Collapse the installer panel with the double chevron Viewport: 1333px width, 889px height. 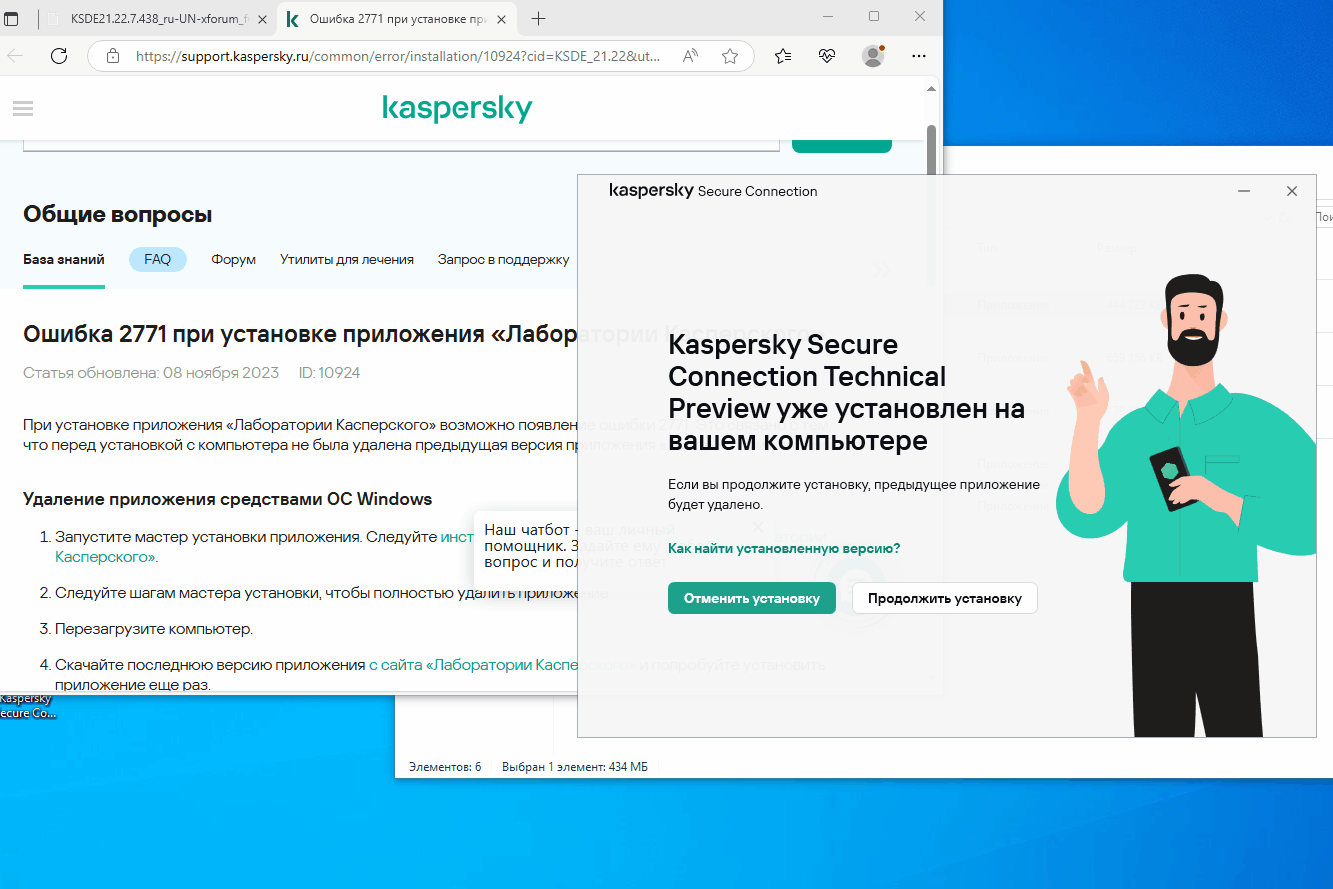[x=883, y=270]
